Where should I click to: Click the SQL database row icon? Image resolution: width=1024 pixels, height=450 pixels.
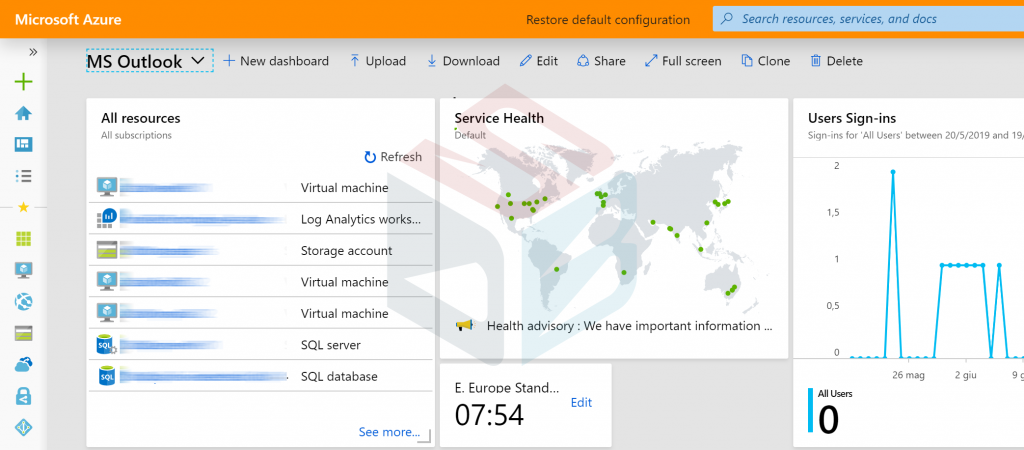point(106,376)
